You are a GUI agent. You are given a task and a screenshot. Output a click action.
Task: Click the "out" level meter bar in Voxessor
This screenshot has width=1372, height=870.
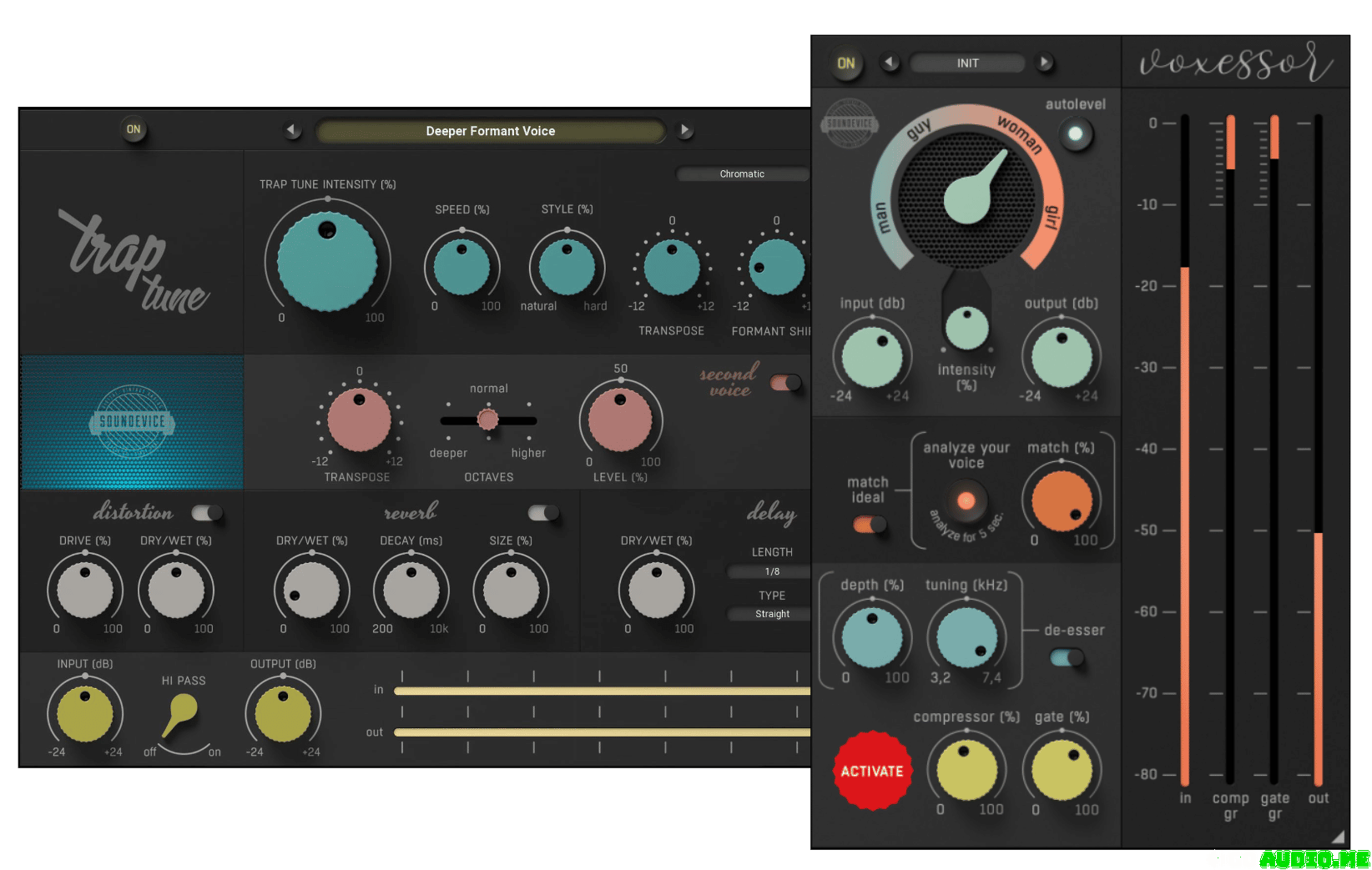1319,450
